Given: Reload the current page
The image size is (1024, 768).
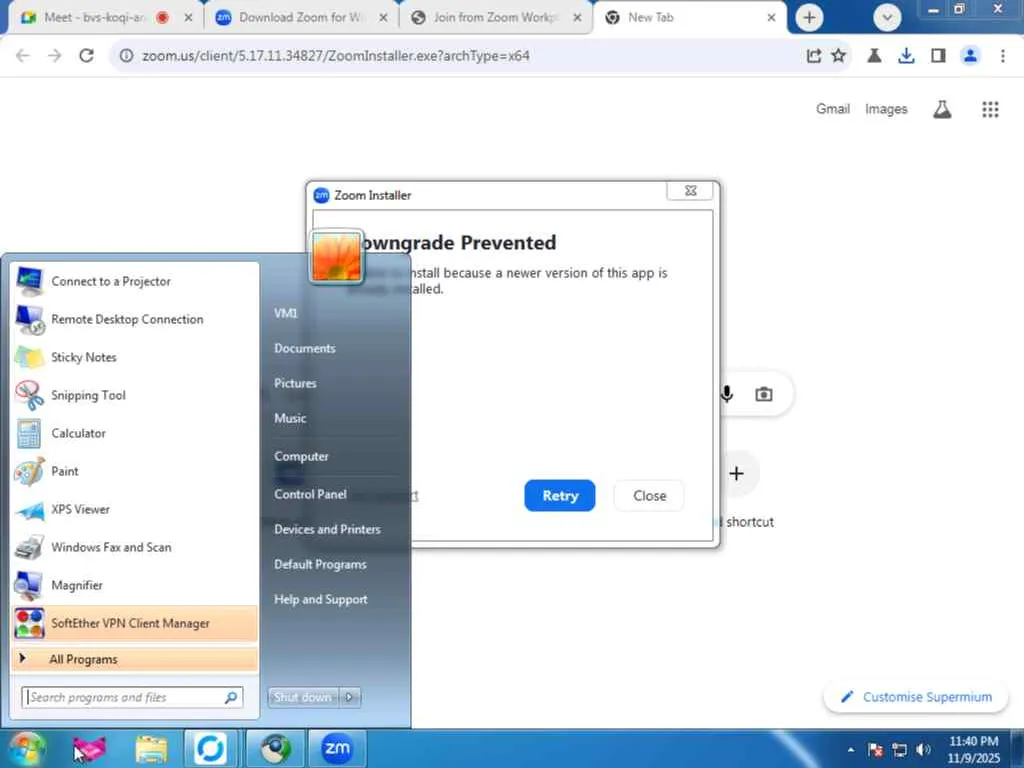Looking at the screenshot, I should (x=87, y=56).
